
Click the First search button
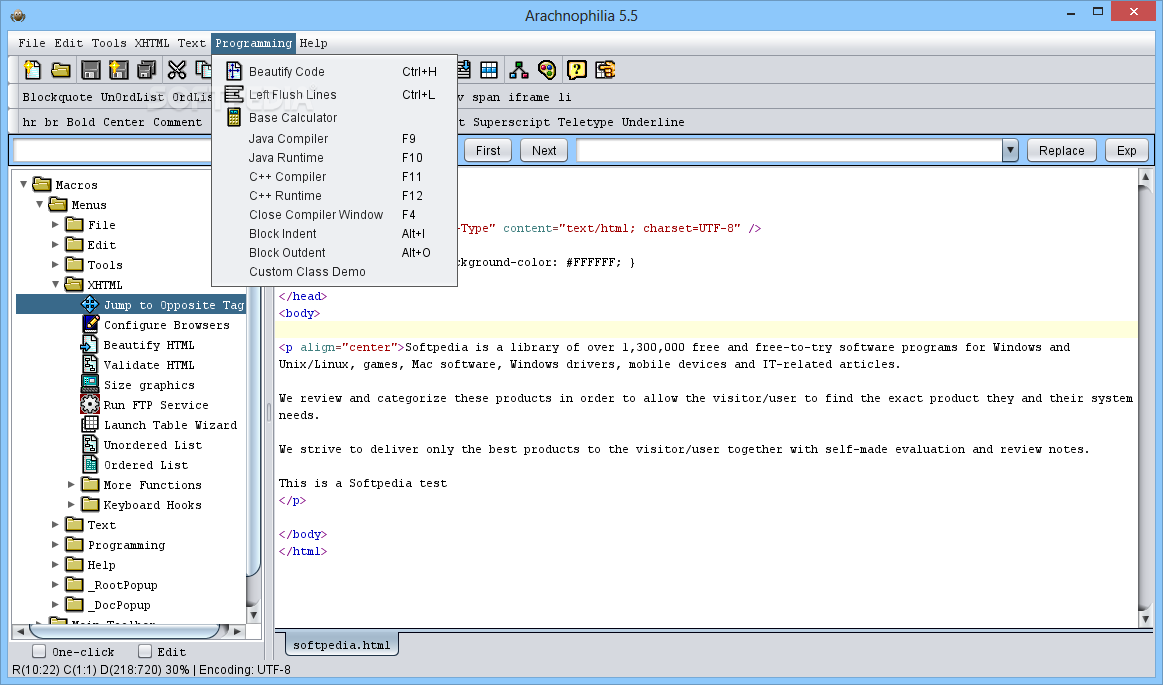[488, 150]
